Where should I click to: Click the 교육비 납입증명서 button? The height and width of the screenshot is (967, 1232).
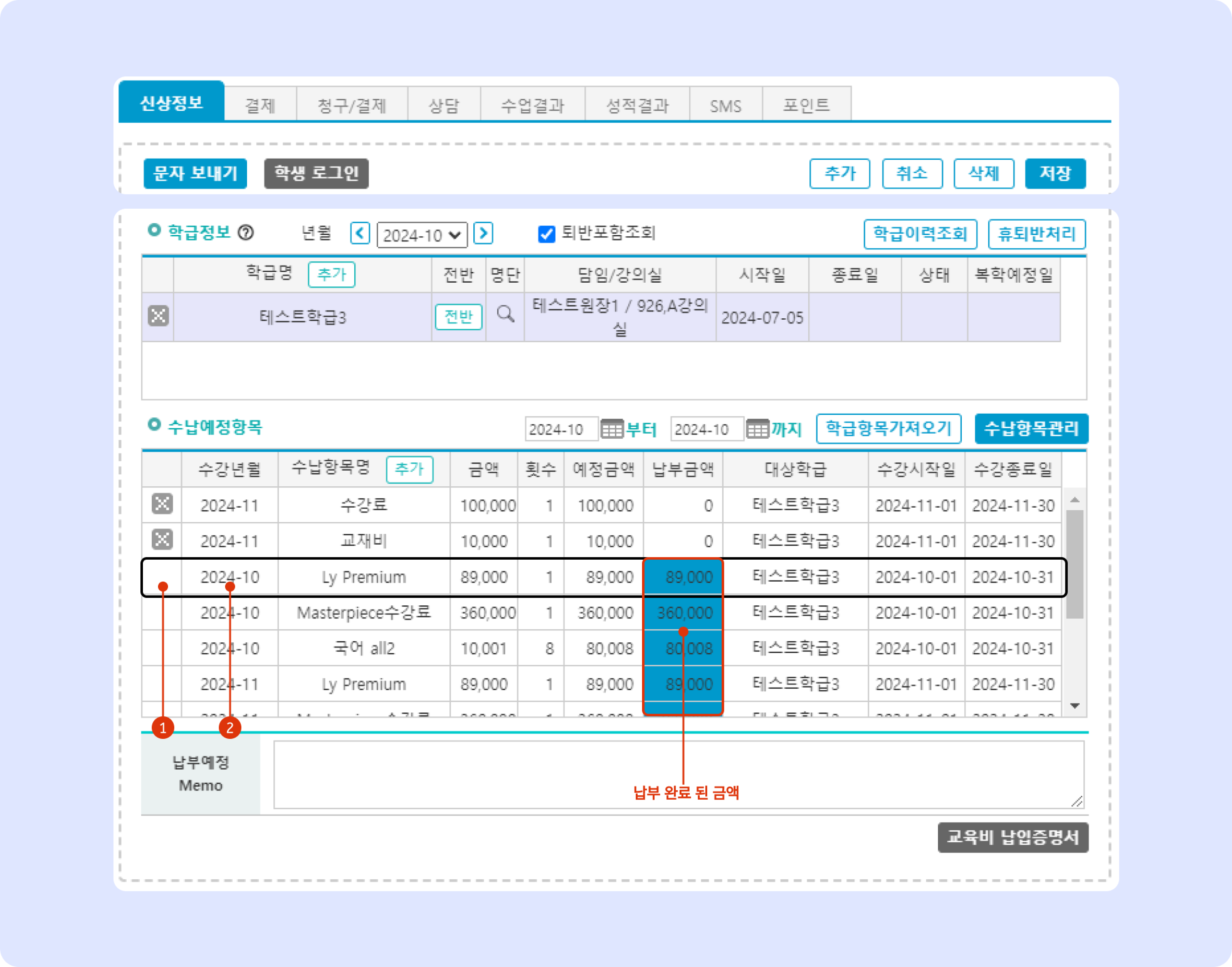pos(1013,837)
